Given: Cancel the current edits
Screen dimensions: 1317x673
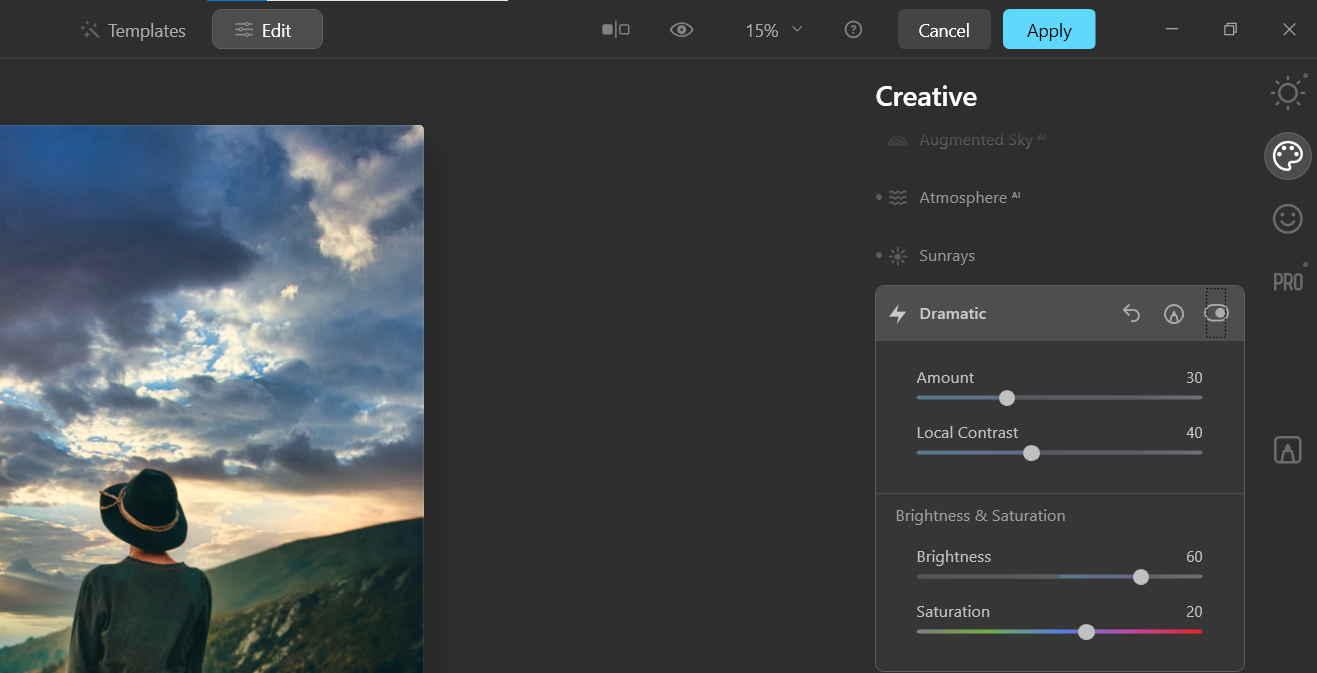Looking at the screenshot, I should [x=943, y=29].
